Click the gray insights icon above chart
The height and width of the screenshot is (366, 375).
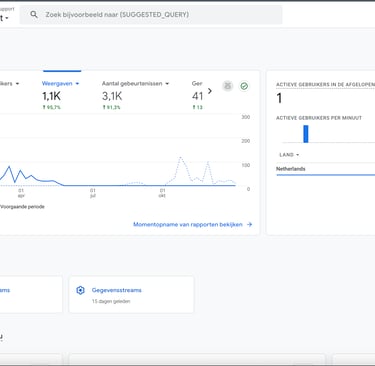[228, 86]
